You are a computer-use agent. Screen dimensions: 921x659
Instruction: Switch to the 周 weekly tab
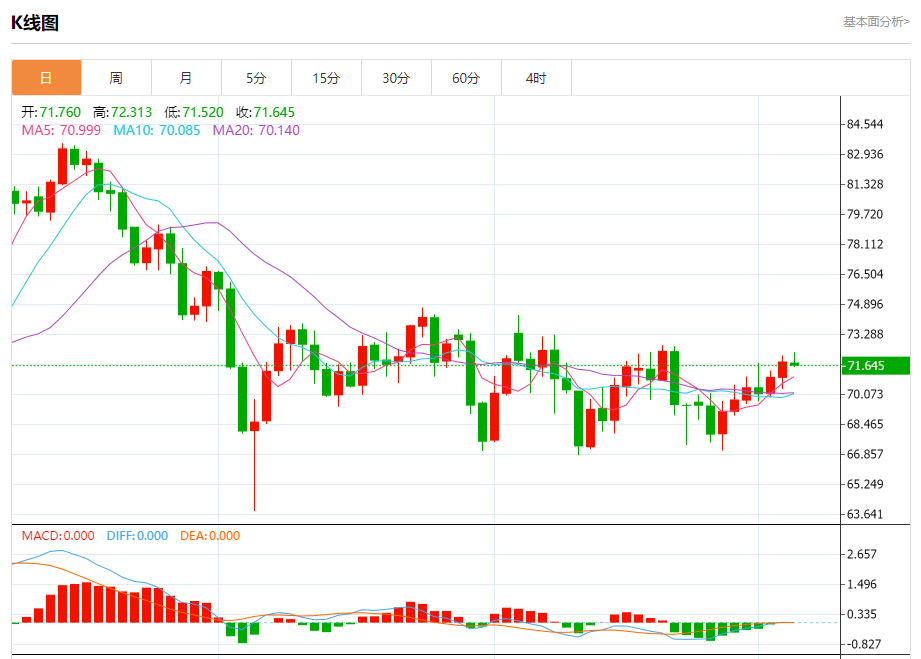point(116,78)
